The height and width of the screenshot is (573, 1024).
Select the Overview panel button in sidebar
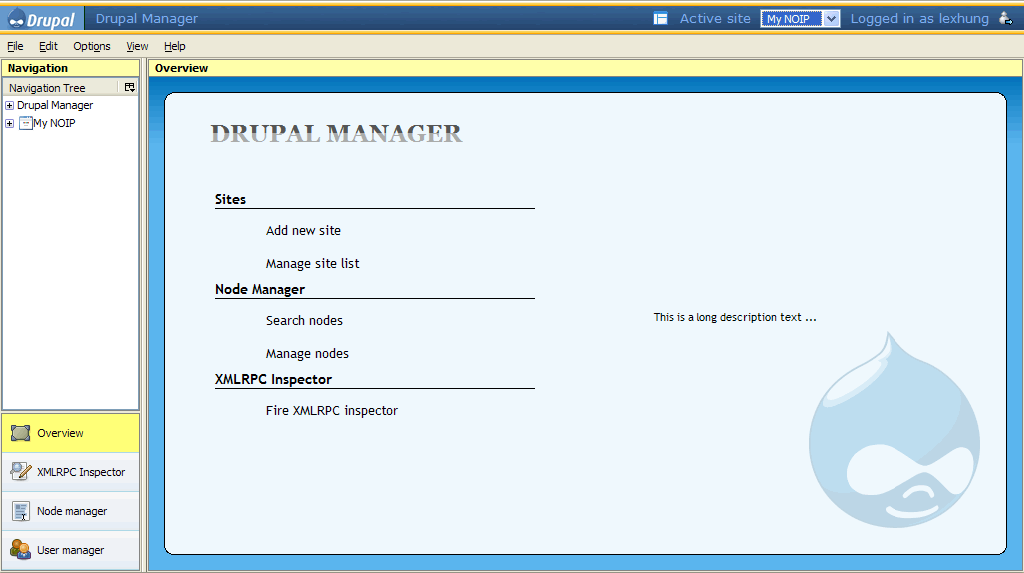70,433
